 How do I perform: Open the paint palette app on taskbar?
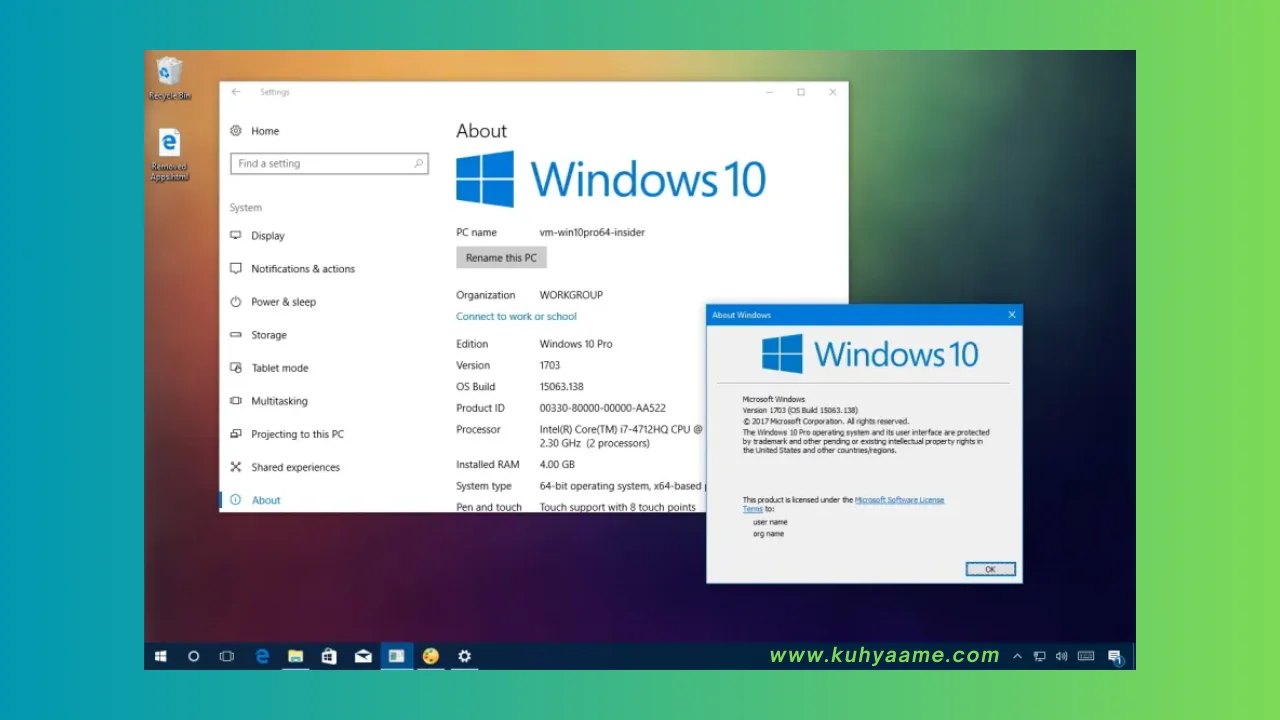431,657
